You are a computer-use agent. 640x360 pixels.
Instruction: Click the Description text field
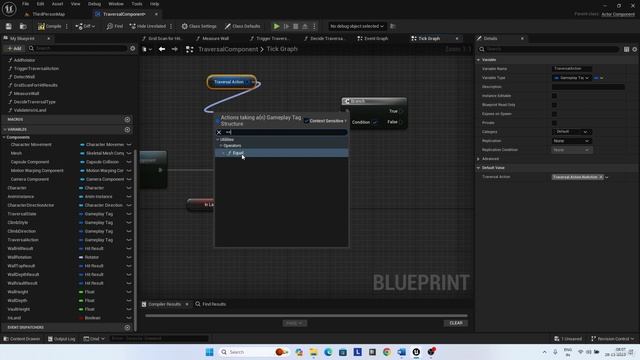pyautogui.click(x=588, y=87)
